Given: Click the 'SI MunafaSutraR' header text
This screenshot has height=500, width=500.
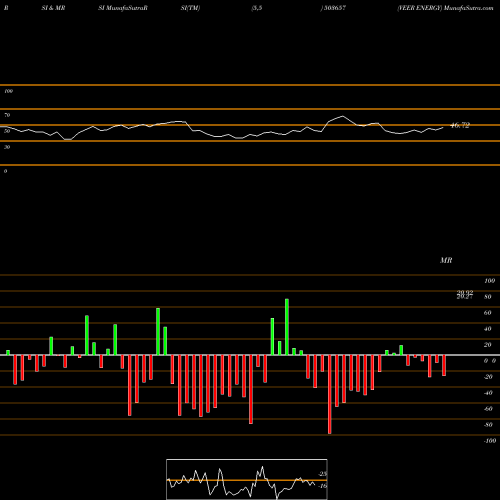Looking at the screenshot, I should pos(123,8).
